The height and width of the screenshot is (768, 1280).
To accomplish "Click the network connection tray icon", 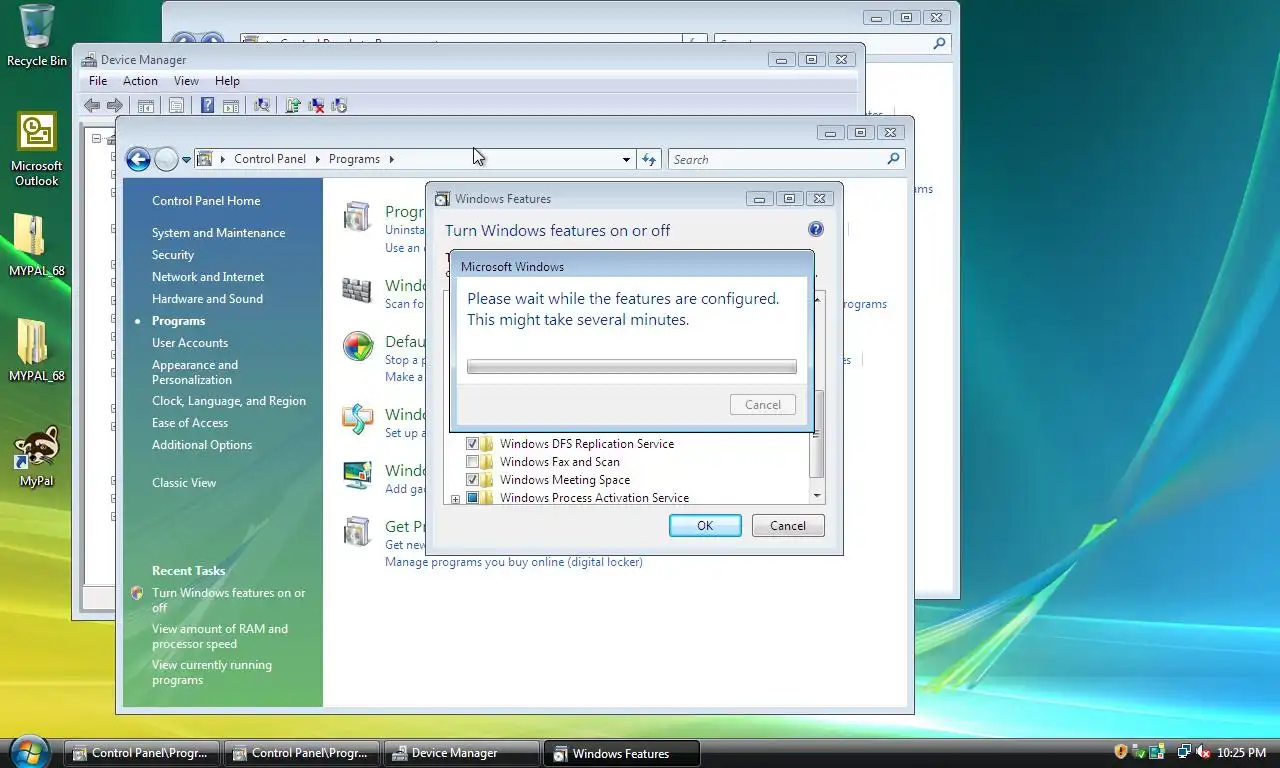I will click(1184, 752).
